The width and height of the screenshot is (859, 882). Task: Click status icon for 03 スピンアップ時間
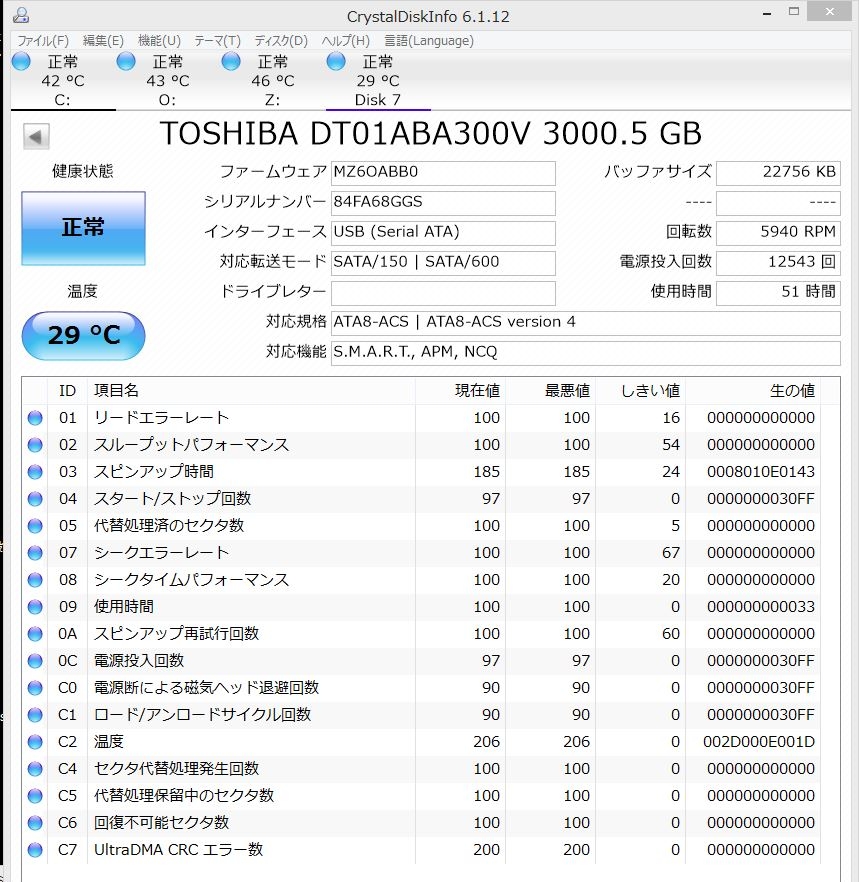[35, 472]
